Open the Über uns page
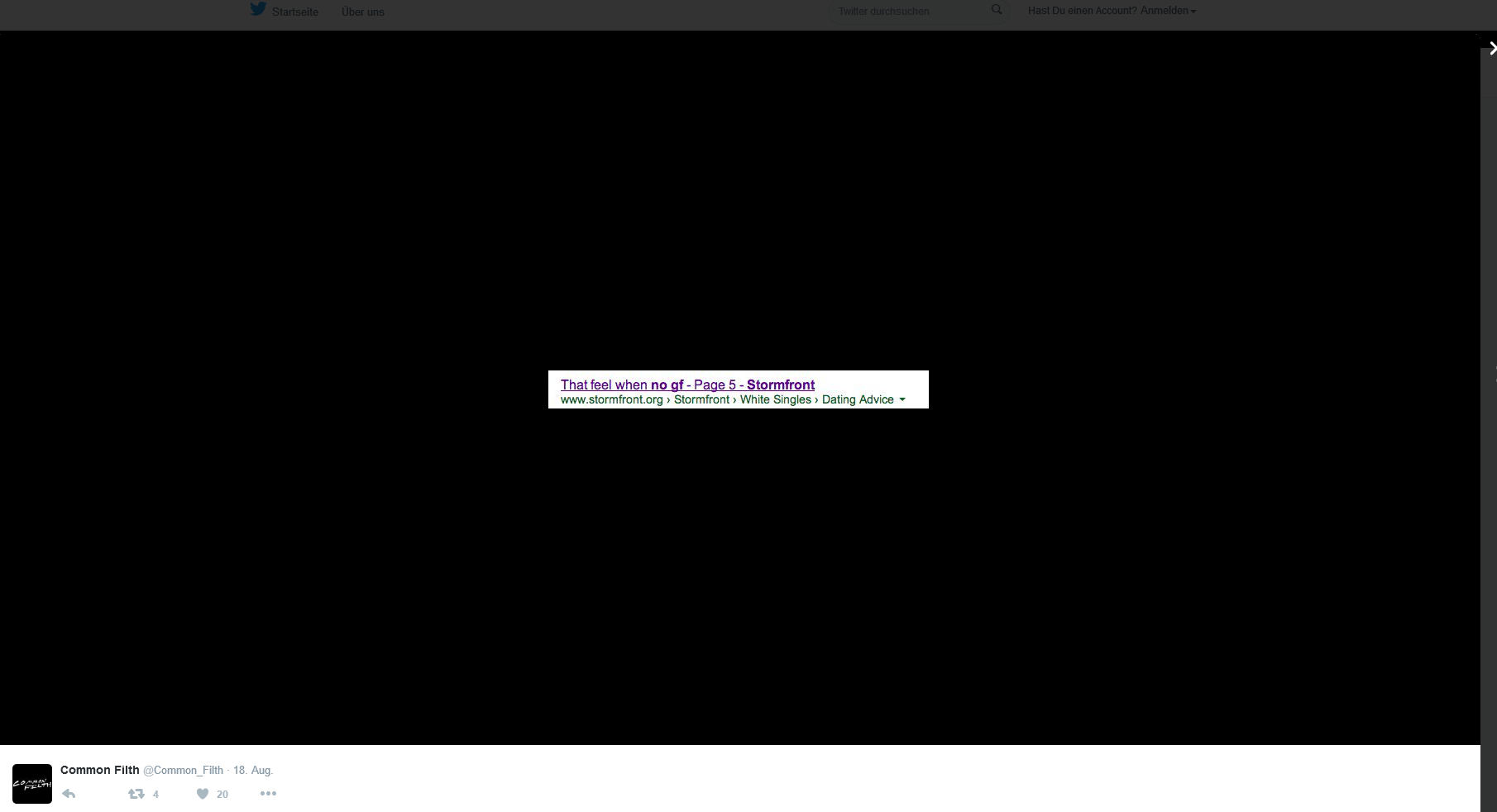Screen dimensions: 1497x812 point(362,12)
